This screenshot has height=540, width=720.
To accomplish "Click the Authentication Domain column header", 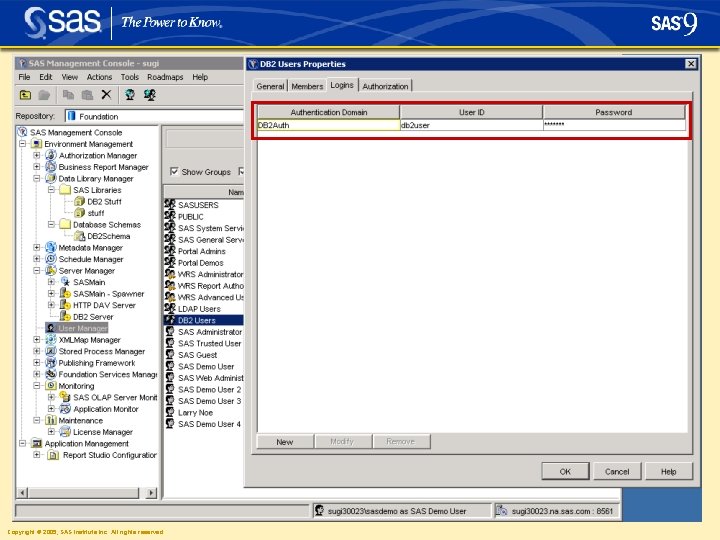I will 328,112.
